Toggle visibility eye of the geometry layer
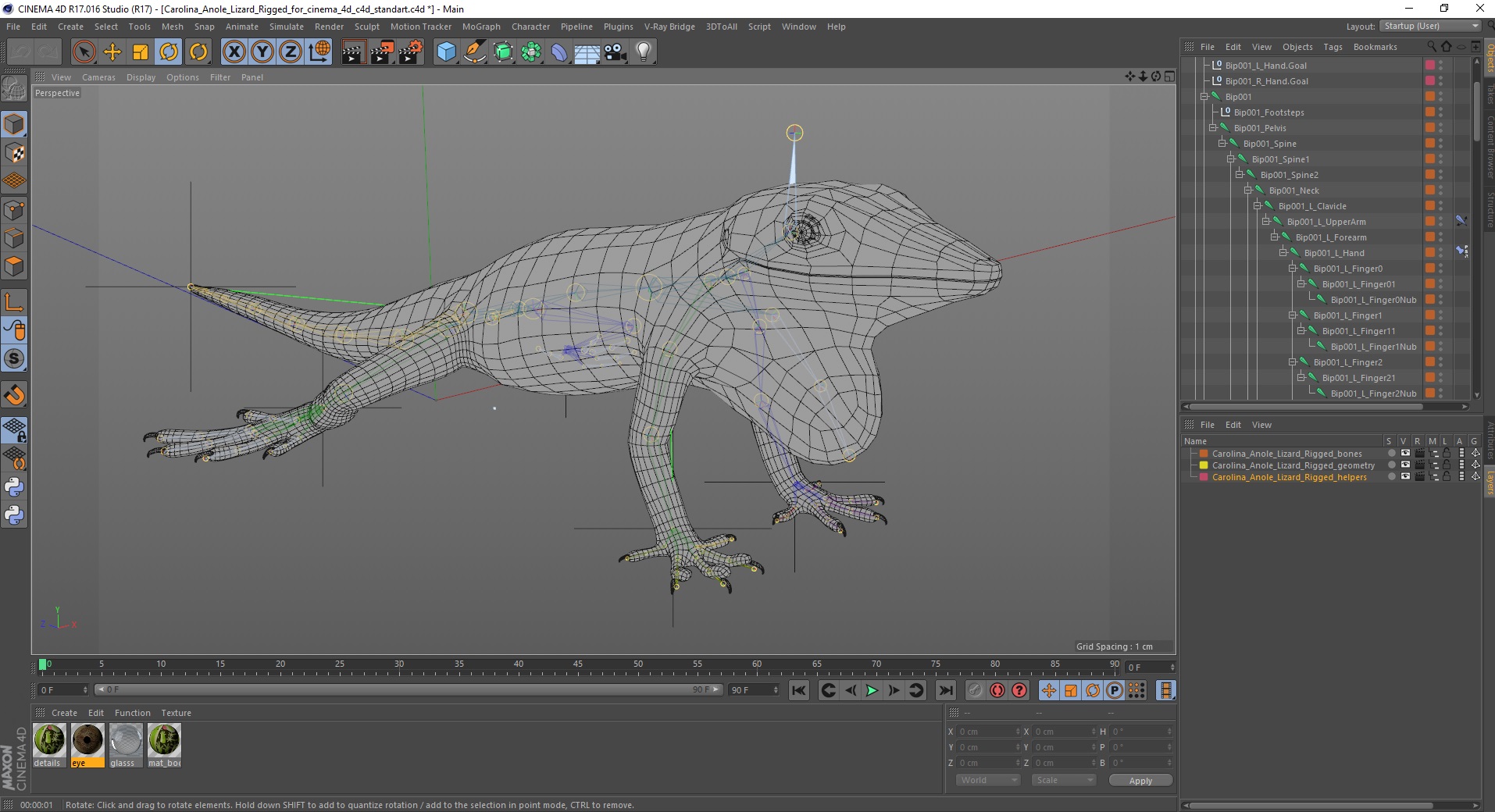The image size is (1495, 812). [x=1405, y=465]
